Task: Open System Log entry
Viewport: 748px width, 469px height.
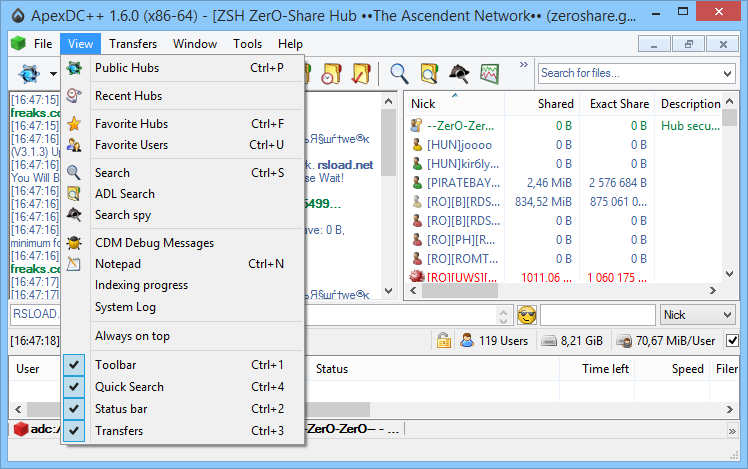Action: coord(183,307)
